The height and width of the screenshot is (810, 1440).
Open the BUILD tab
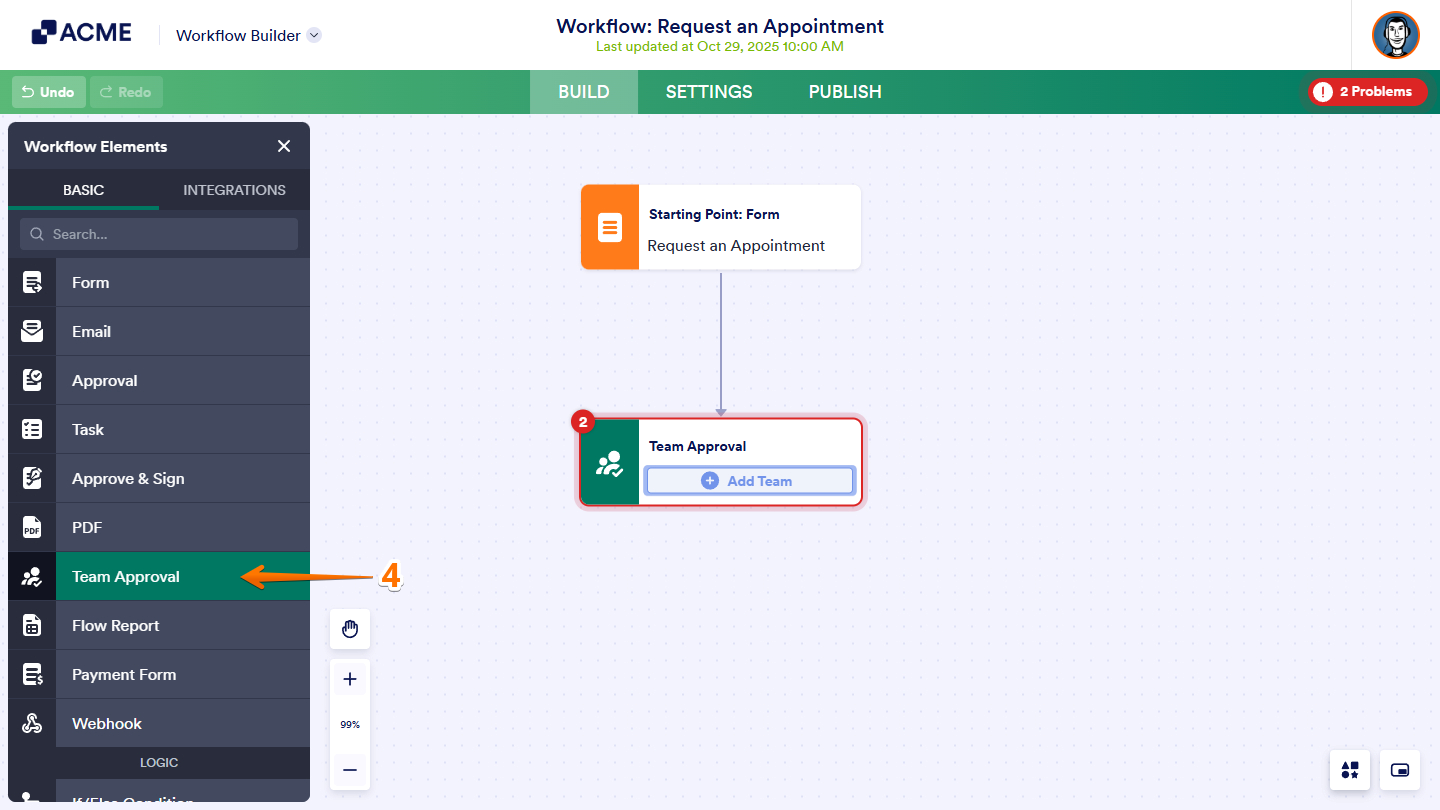pyautogui.click(x=584, y=92)
